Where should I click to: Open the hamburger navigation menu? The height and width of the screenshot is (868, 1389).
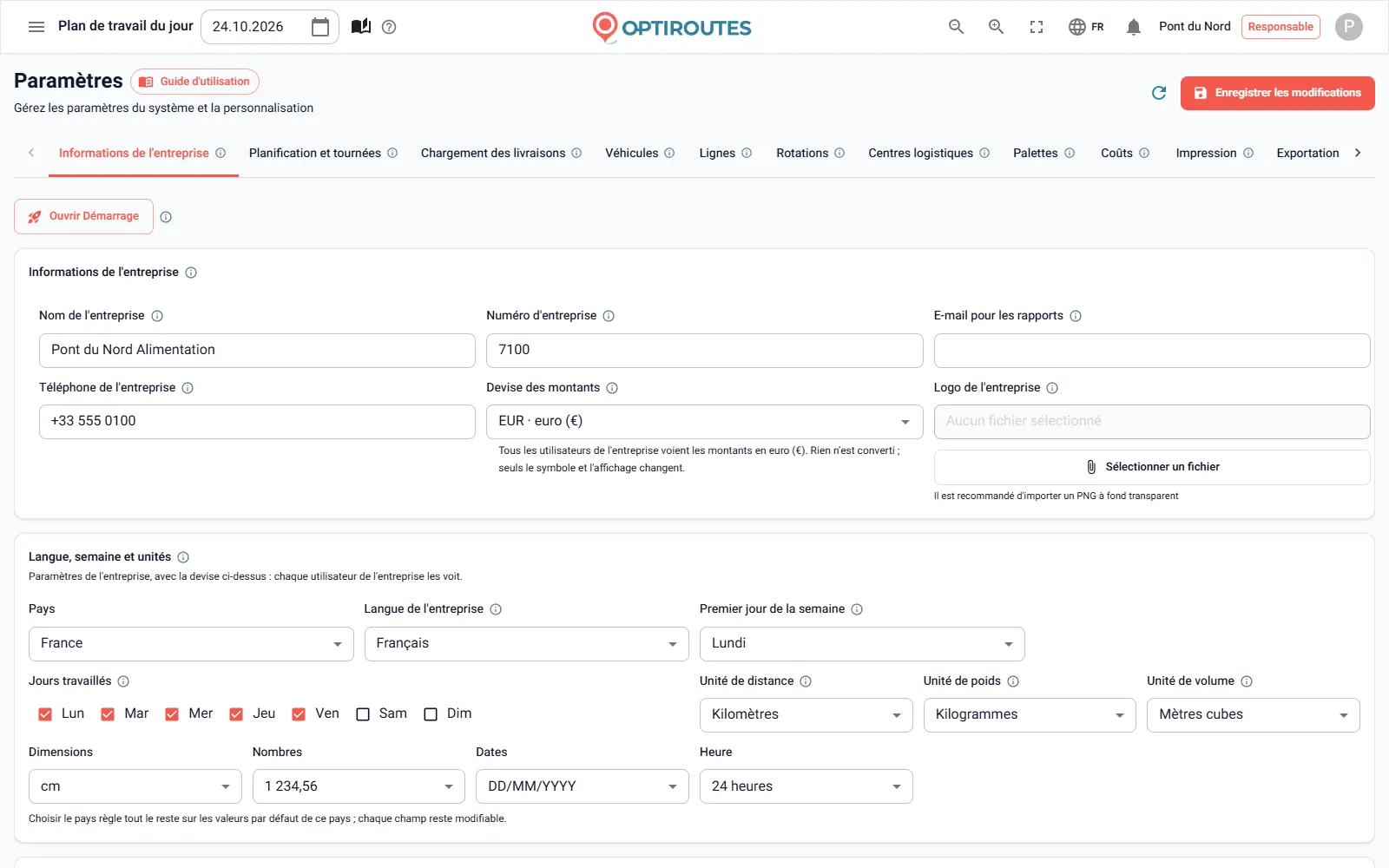pos(36,27)
